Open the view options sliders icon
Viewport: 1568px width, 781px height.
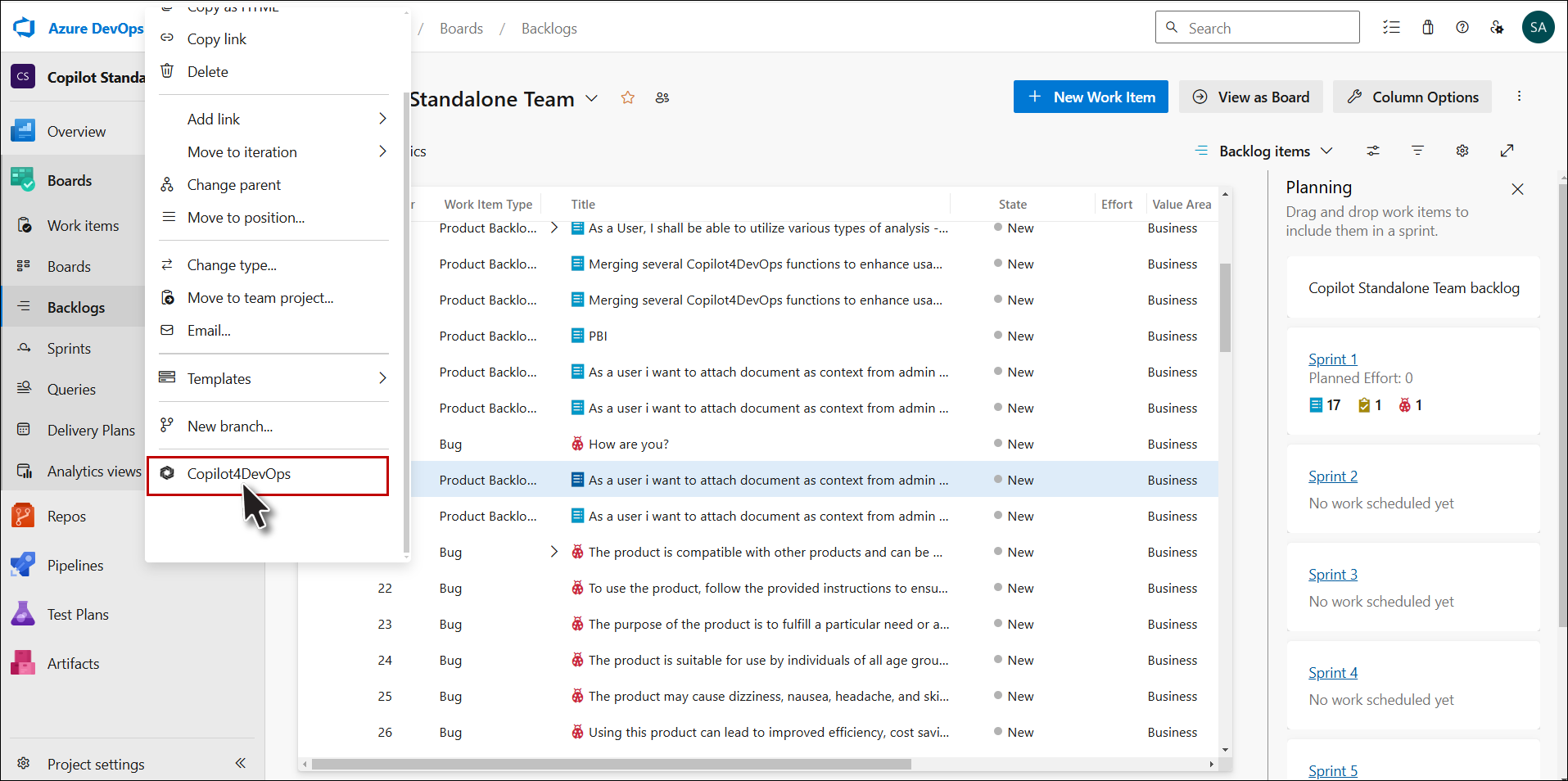1373,151
